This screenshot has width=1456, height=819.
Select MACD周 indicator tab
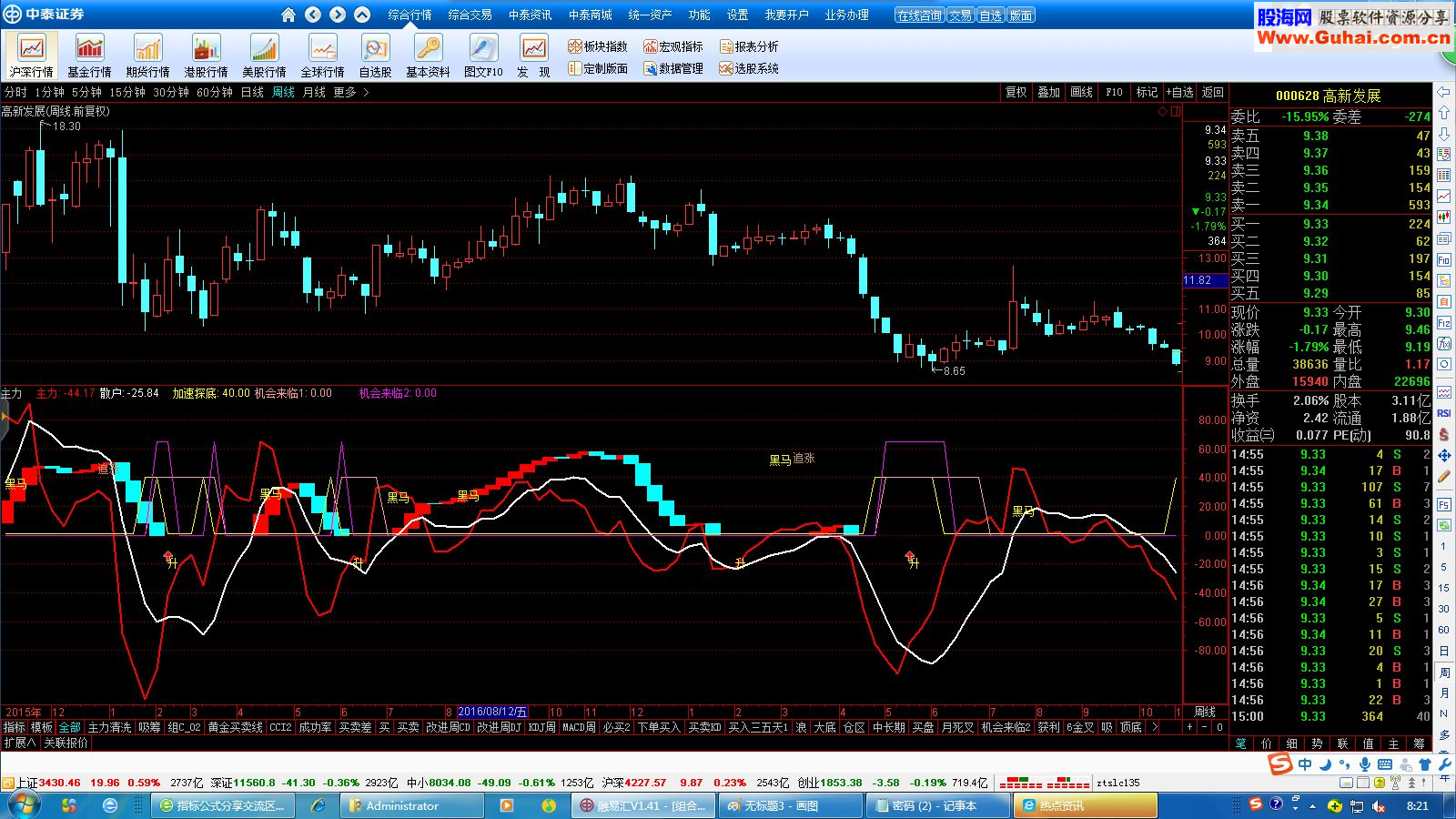[x=579, y=727]
